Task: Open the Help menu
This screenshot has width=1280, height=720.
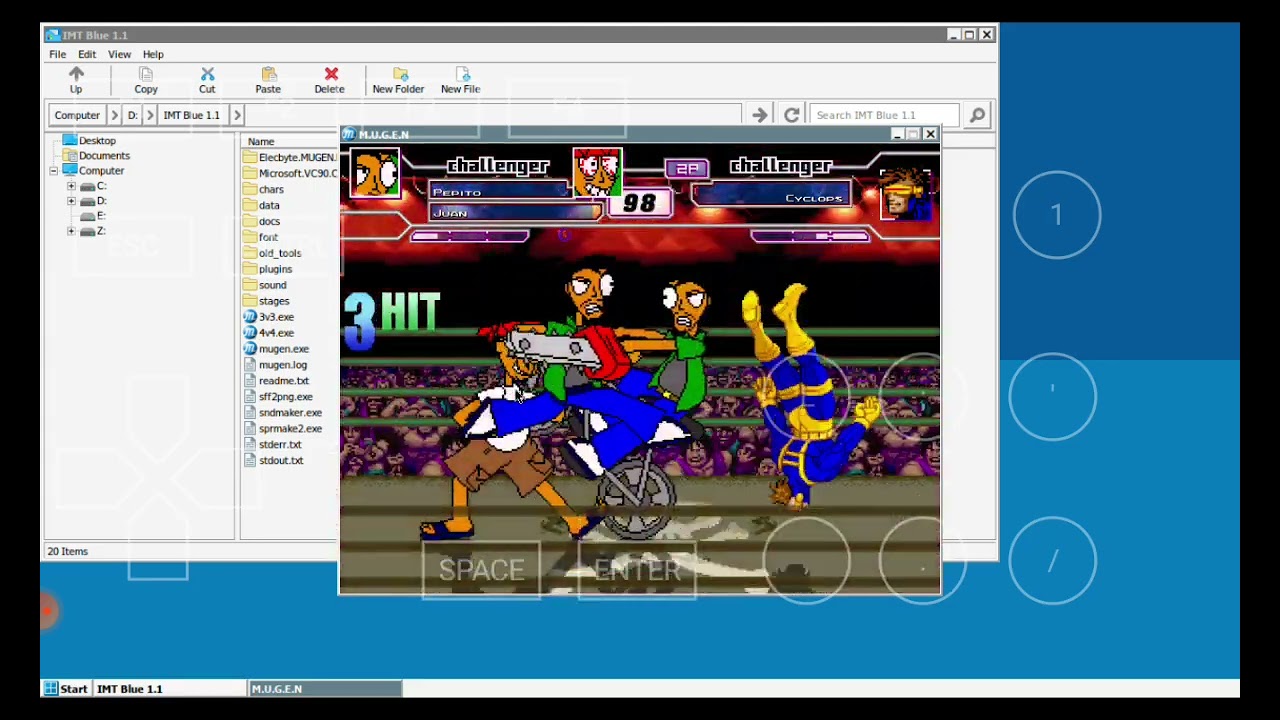Action: (153, 54)
